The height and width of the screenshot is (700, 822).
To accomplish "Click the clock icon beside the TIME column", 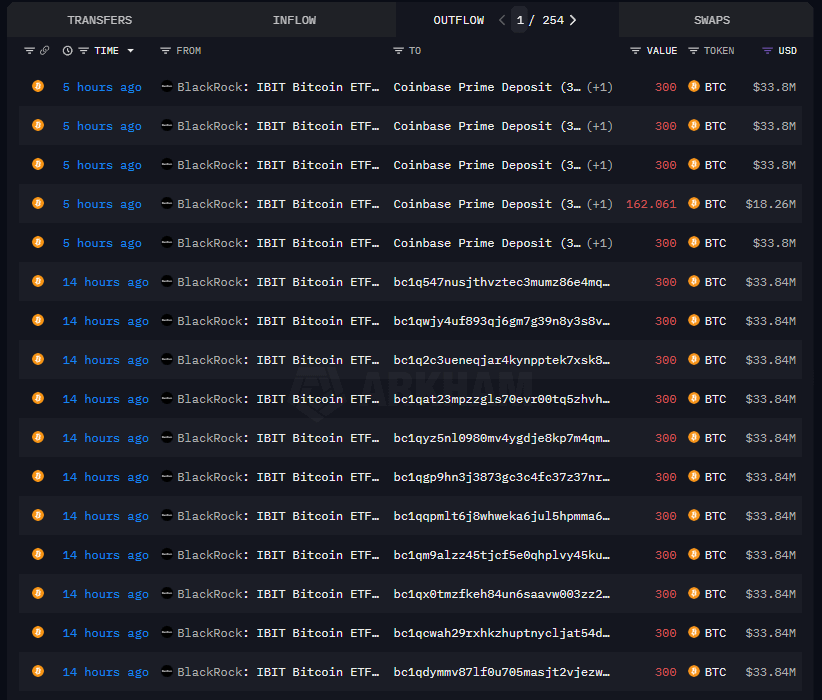I will click(x=67, y=50).
